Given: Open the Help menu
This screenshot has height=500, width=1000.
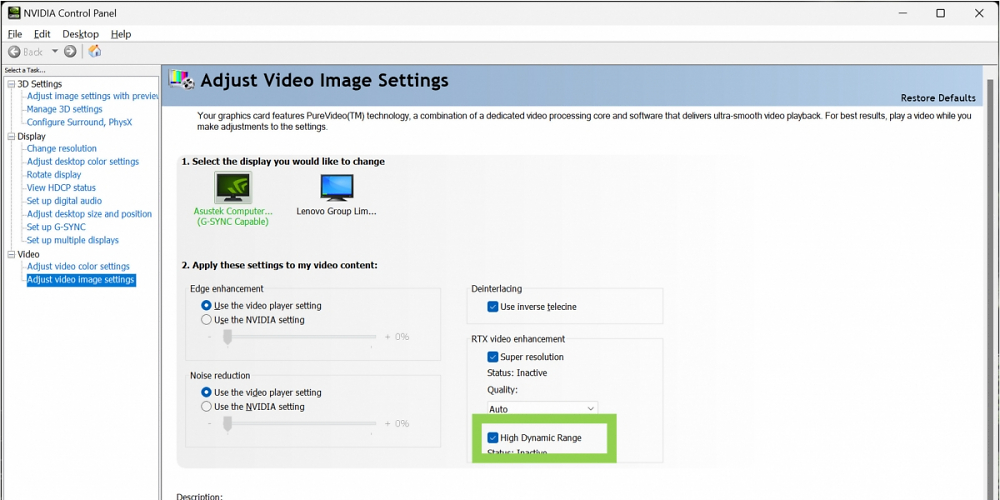Looking at the screenshot, I should pyautogui.click(x=121, y=34).
